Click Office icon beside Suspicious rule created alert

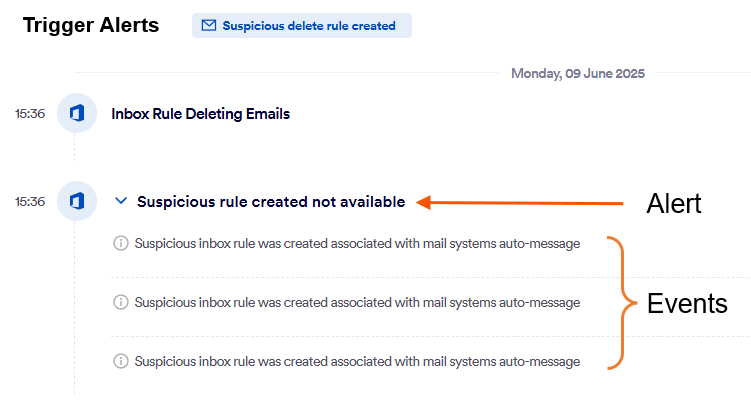(x=76, y=202)
